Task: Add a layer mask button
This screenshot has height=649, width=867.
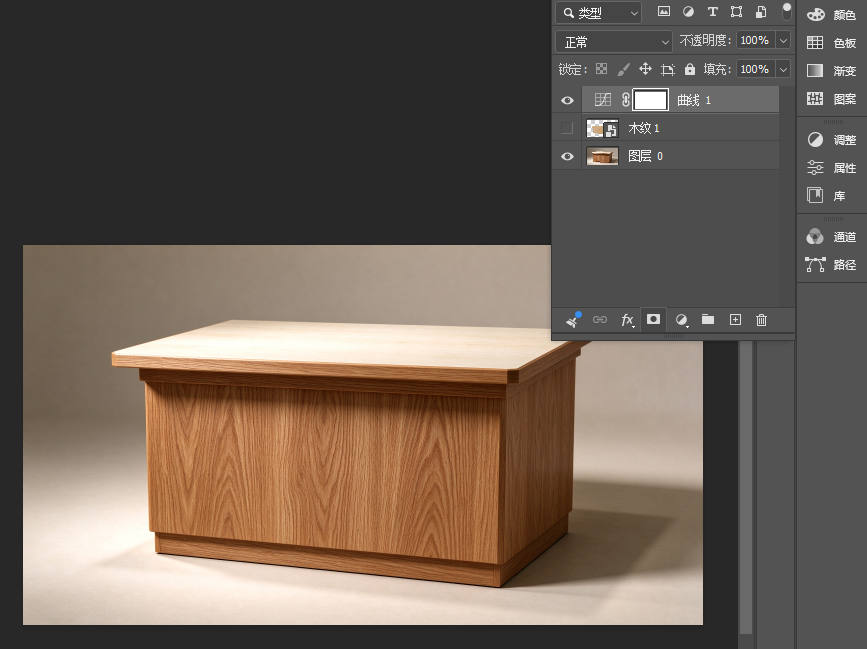Action: point(653,320)
